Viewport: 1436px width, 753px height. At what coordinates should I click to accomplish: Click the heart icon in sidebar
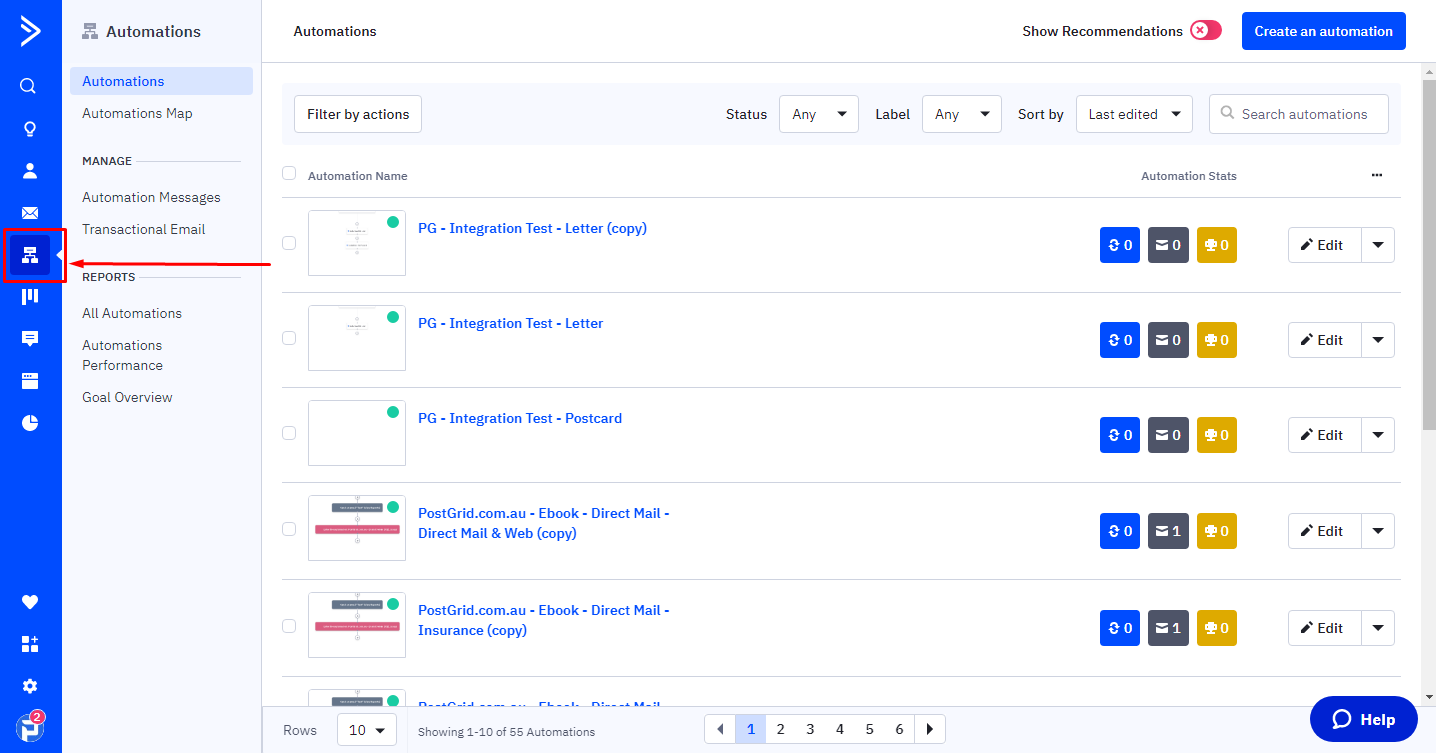pyautogui.click(x=29, y=602)
